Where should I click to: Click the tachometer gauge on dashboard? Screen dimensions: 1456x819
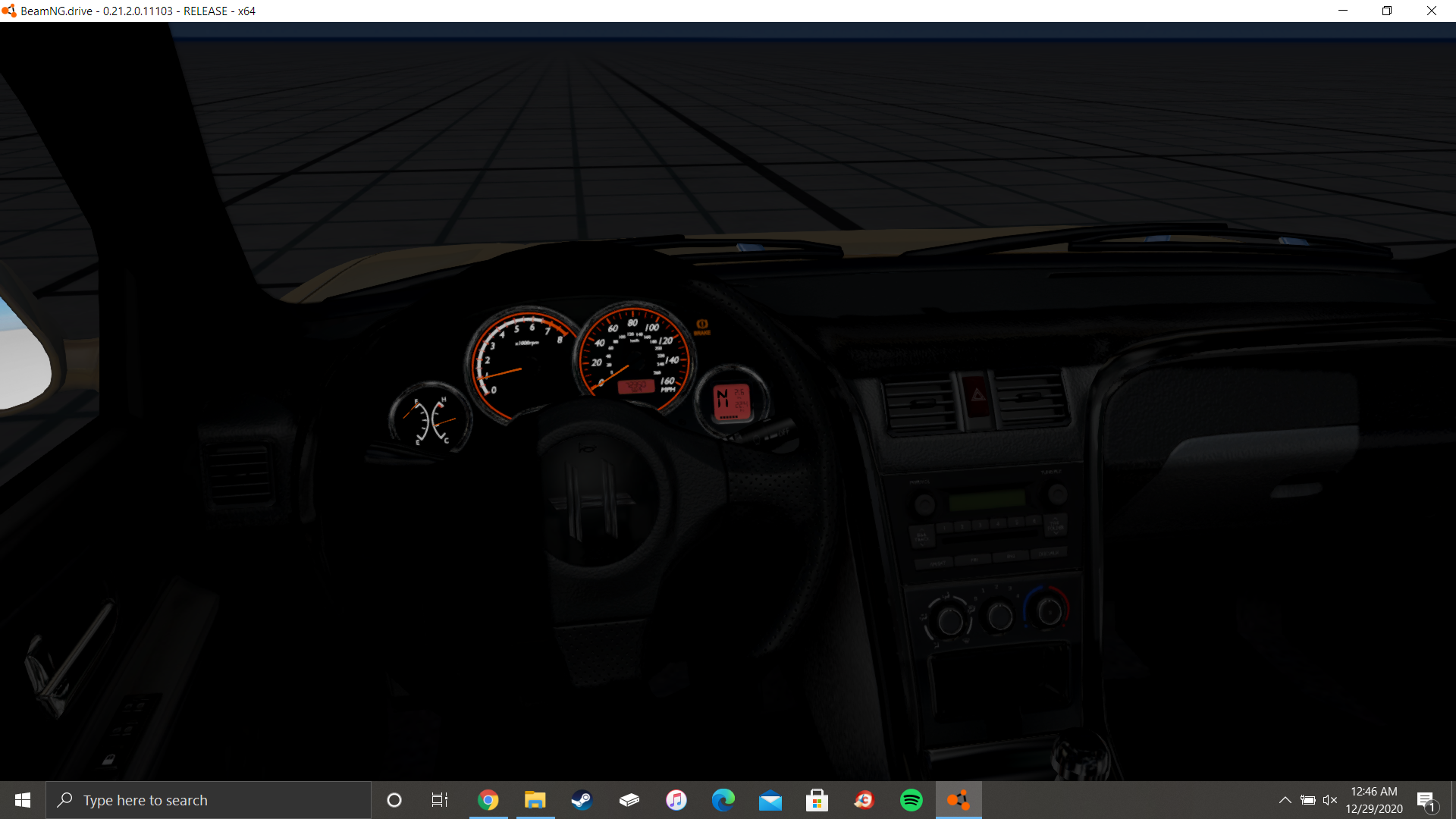[x=522, y=363]
